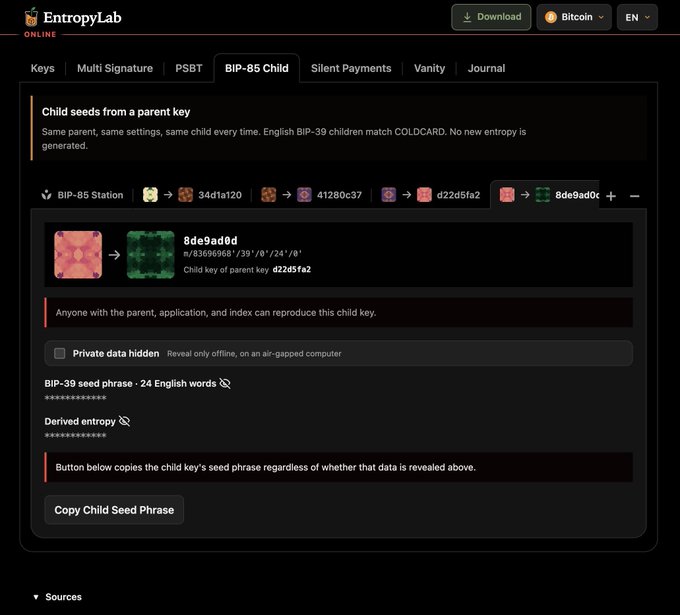
Task: Click yellow identicon in 34d1a120 tab
Action: tap(150, 195)
